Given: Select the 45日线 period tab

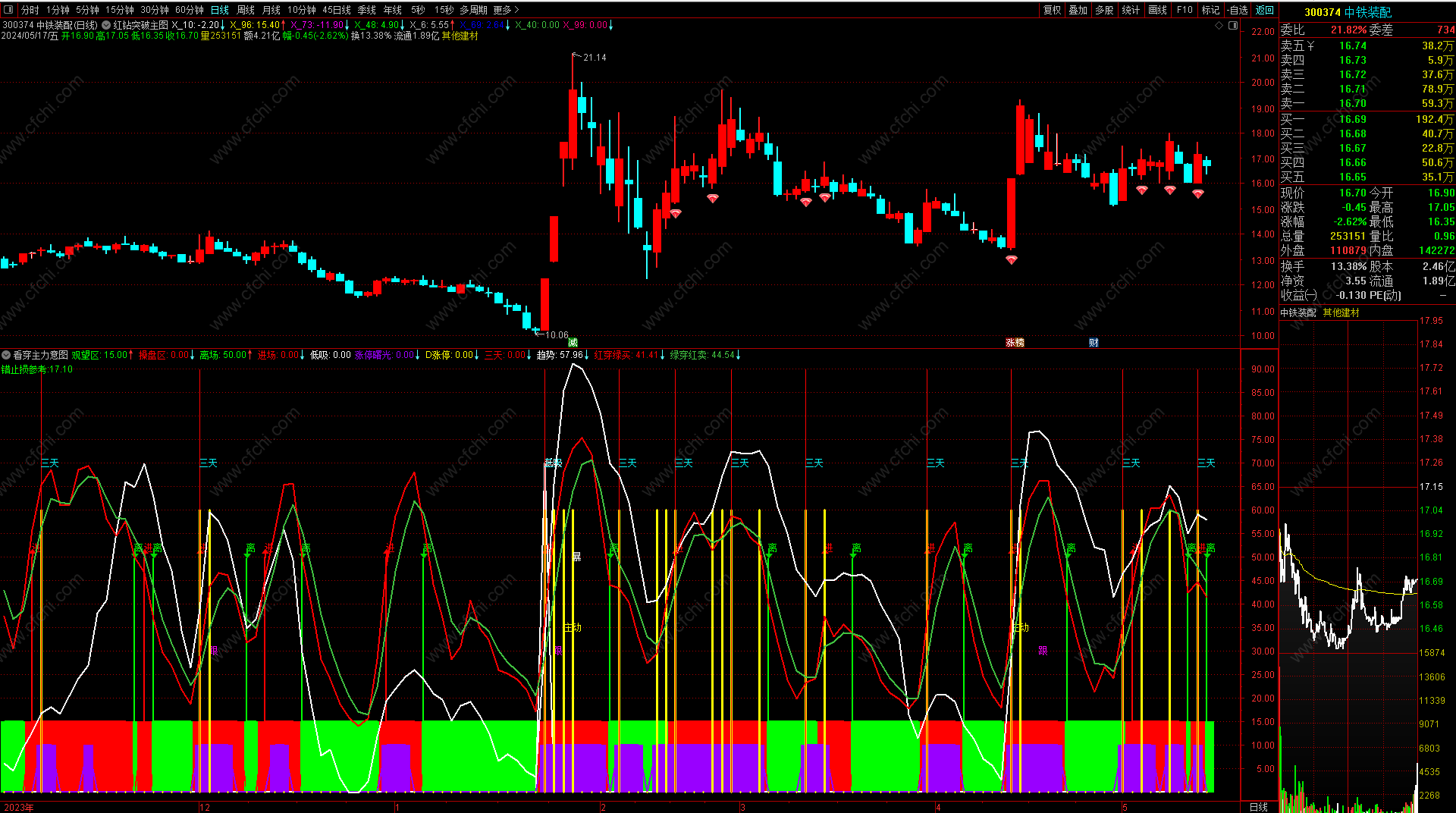Looking at the screenshot, I should point(337,10).
